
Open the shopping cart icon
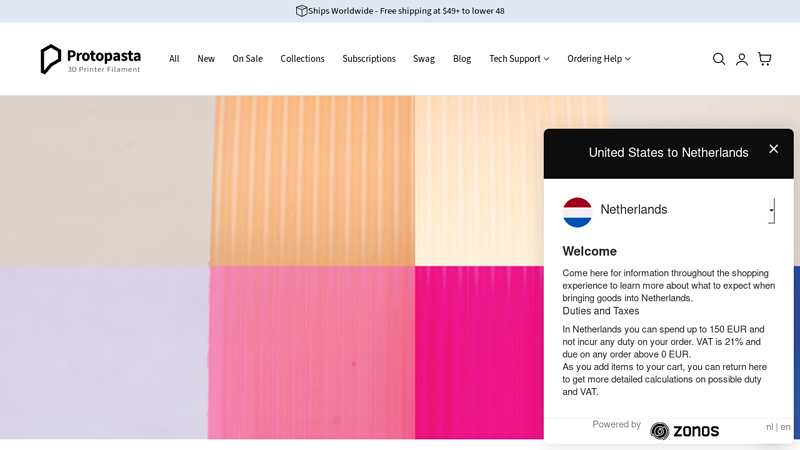coord(764,59)
